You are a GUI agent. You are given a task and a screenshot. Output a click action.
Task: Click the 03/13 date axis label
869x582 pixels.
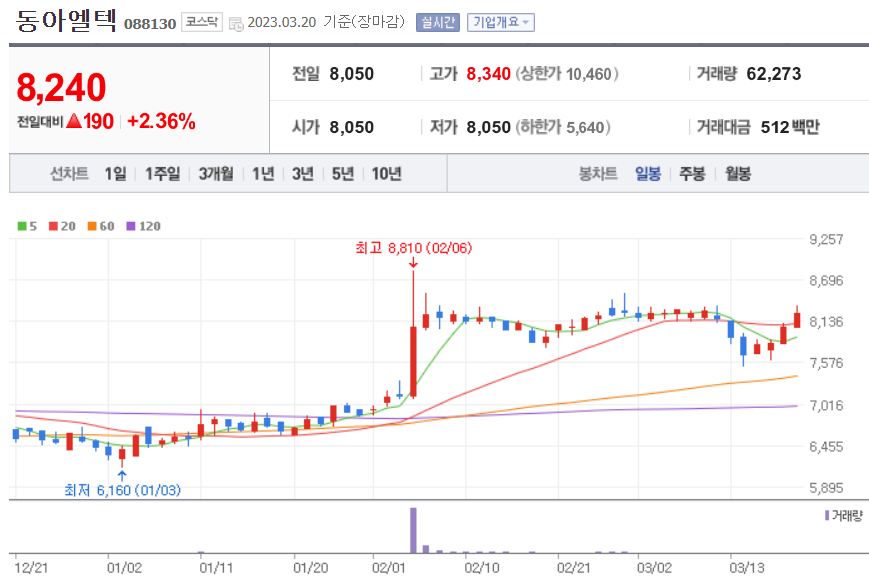click(747, 568)
